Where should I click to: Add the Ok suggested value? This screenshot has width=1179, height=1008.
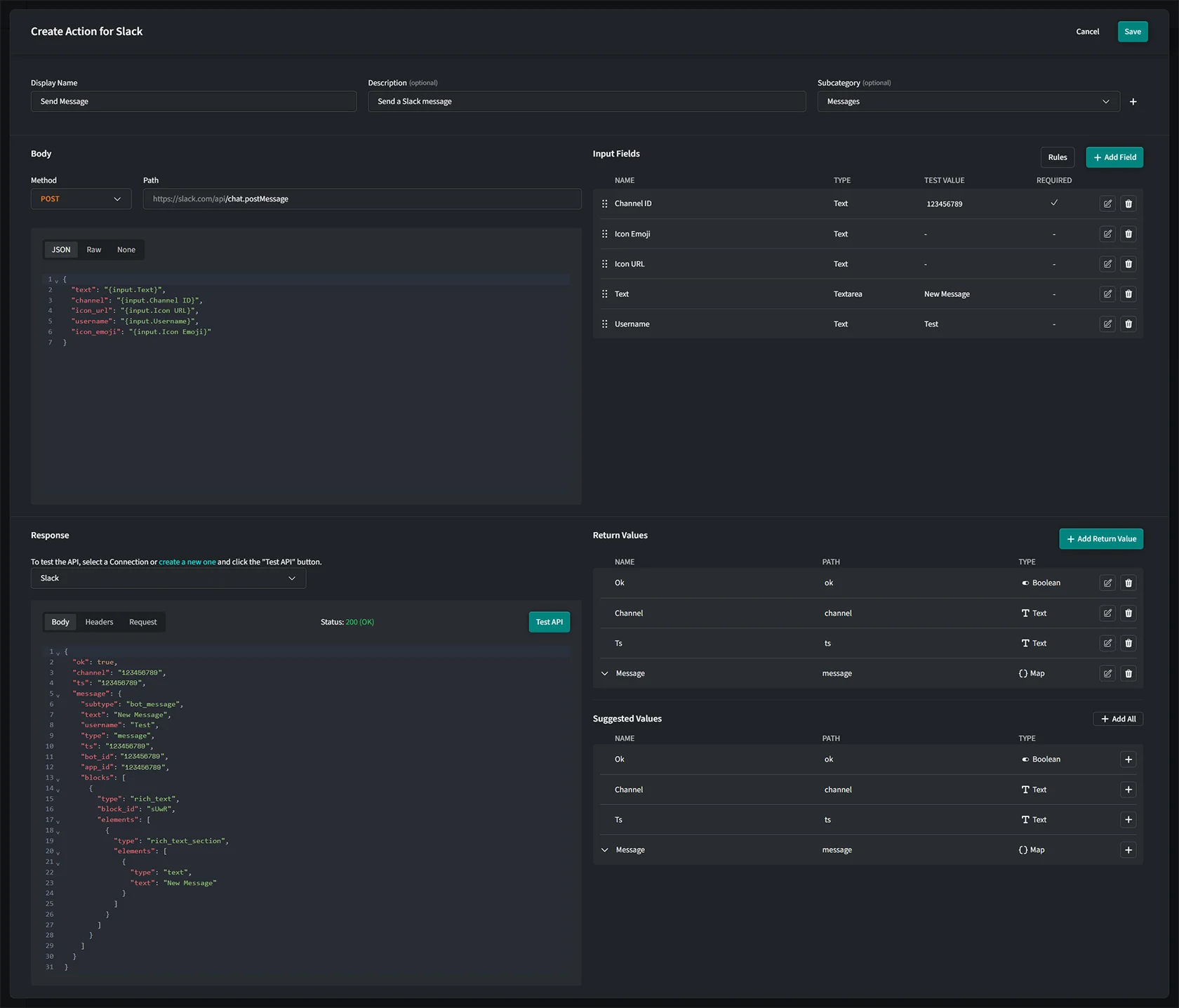pos(1128,759)
